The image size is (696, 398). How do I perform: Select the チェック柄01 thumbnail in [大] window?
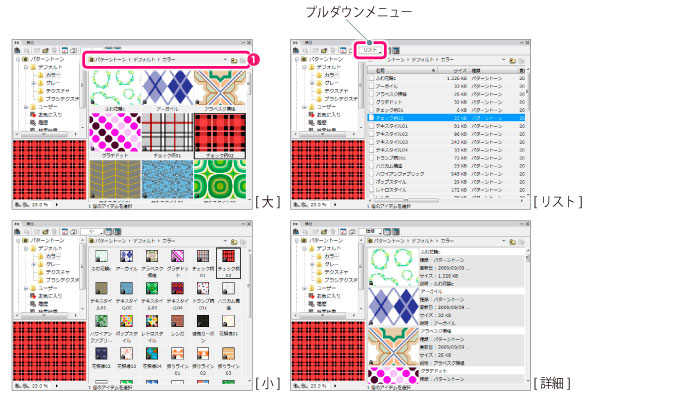167,132
